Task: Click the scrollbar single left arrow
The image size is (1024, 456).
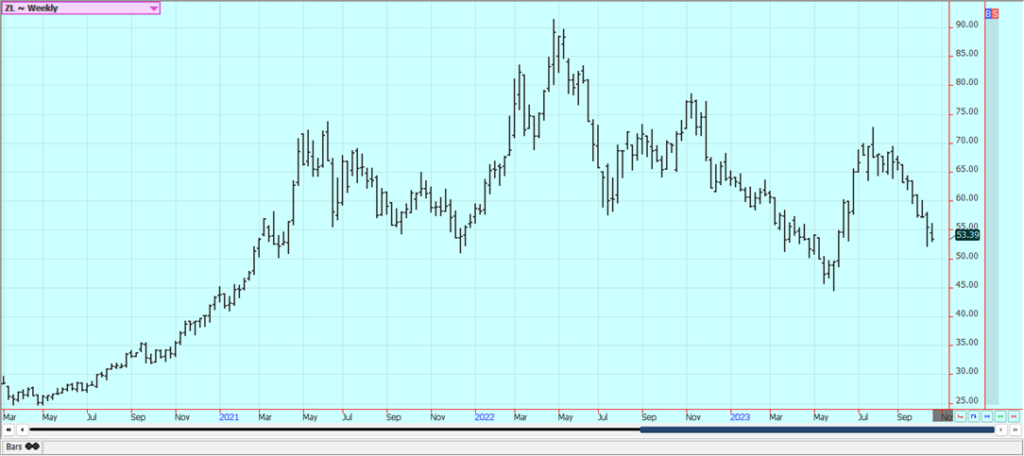Action: (x=22, y=430)
